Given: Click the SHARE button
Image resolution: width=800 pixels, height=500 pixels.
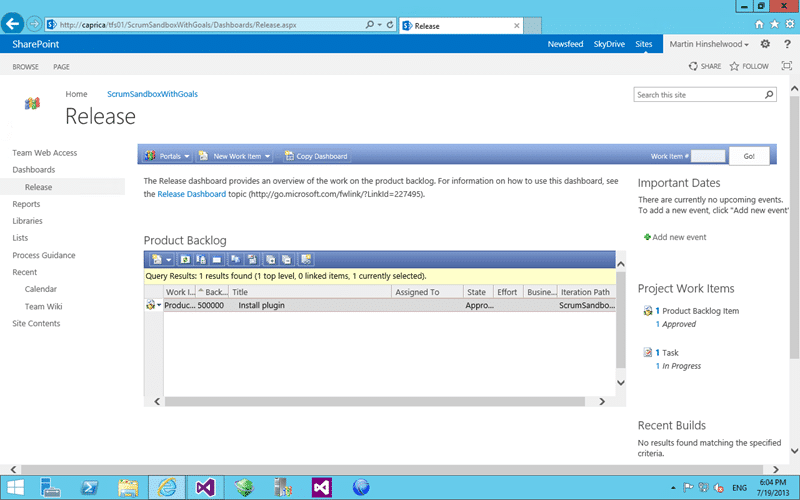Looking at the screenshot, I should [705, 66].
